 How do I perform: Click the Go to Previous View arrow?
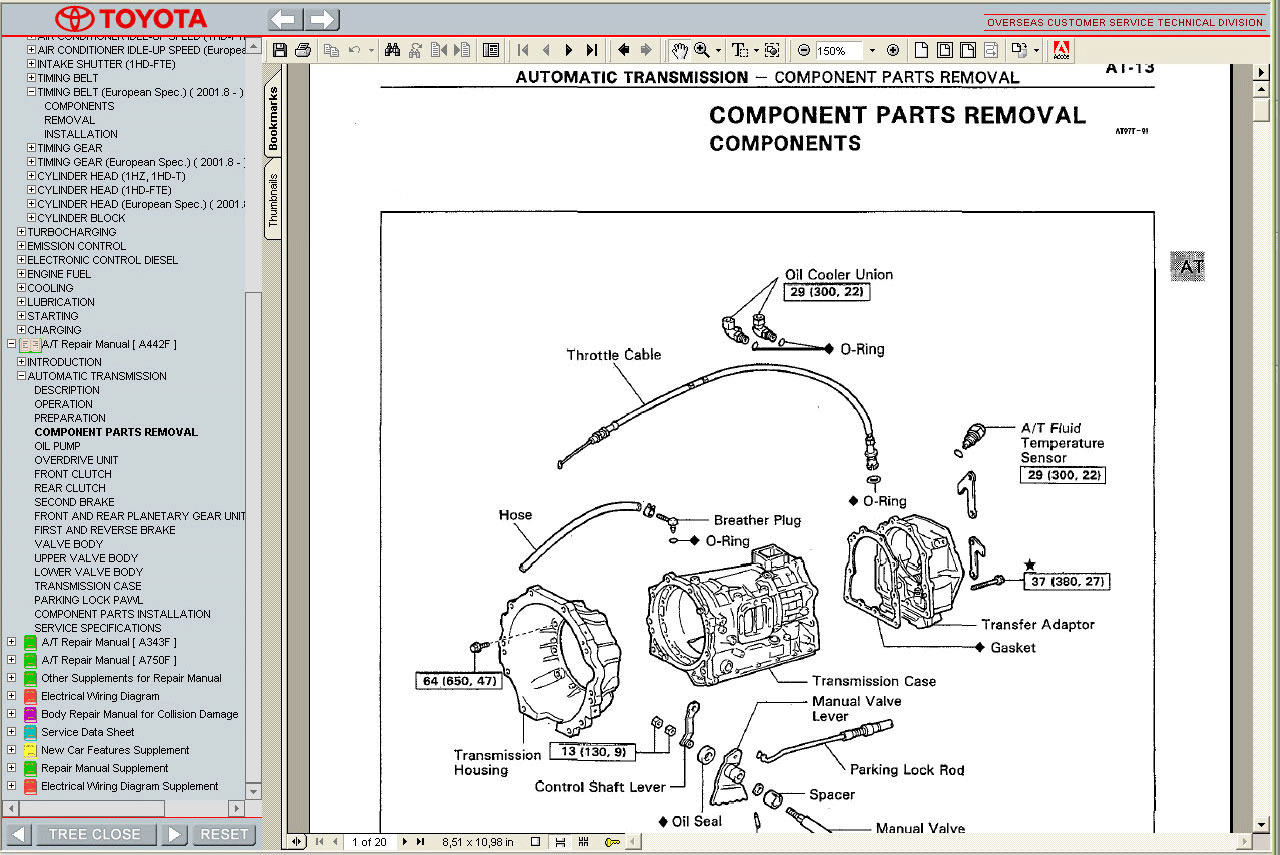click(624, 50)
